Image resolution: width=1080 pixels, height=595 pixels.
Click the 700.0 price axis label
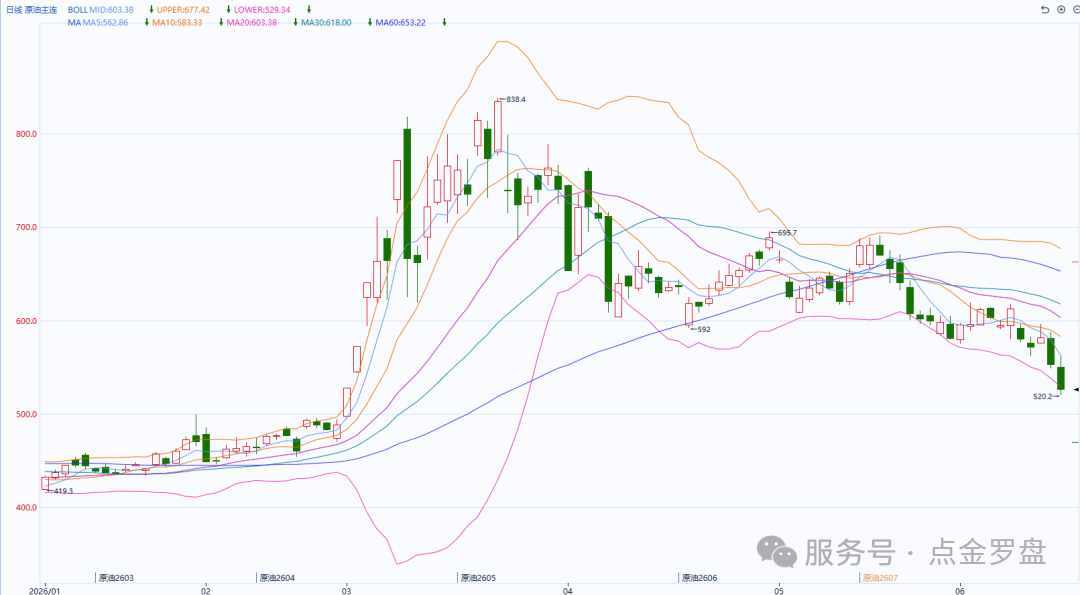coord(26,227)
